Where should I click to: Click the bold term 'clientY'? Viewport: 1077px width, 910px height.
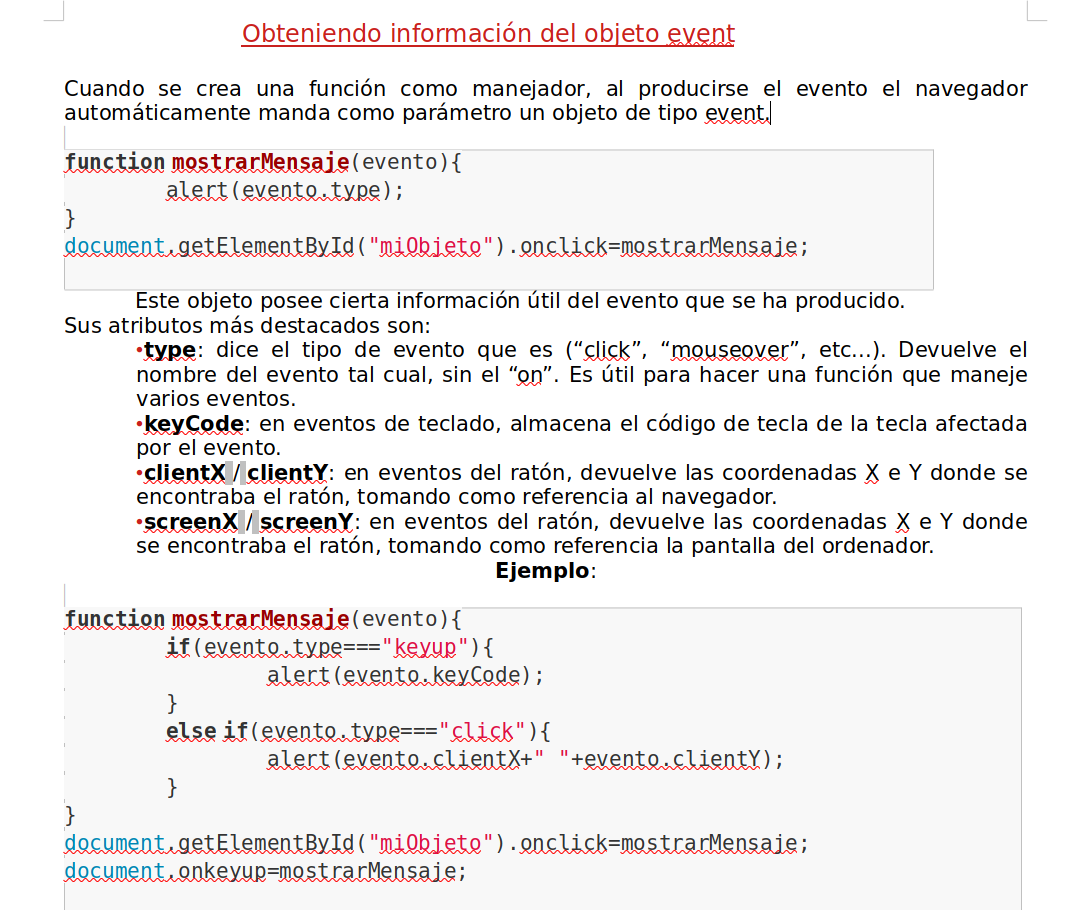click(287, 473)
